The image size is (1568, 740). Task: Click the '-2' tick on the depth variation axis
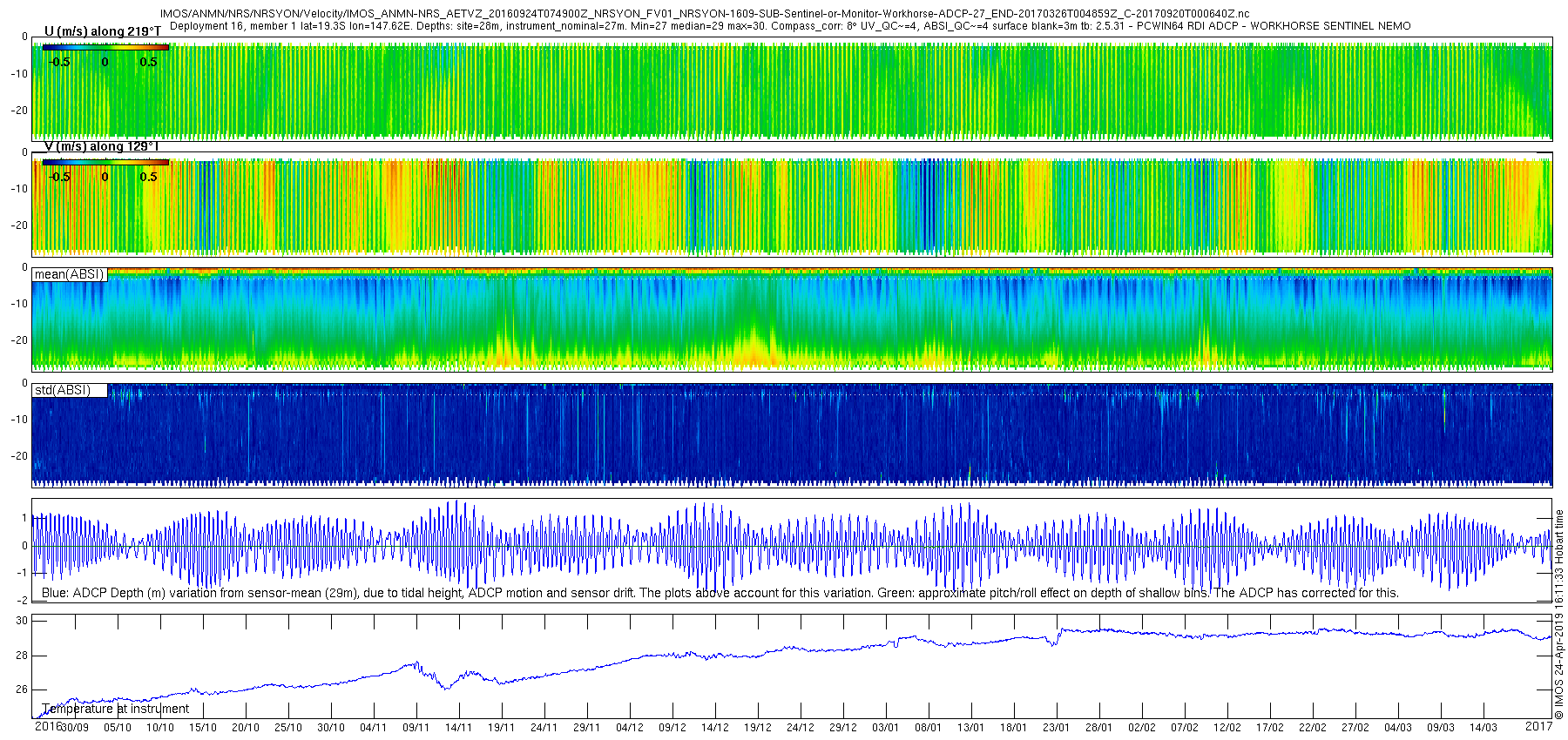coord(22,601)
